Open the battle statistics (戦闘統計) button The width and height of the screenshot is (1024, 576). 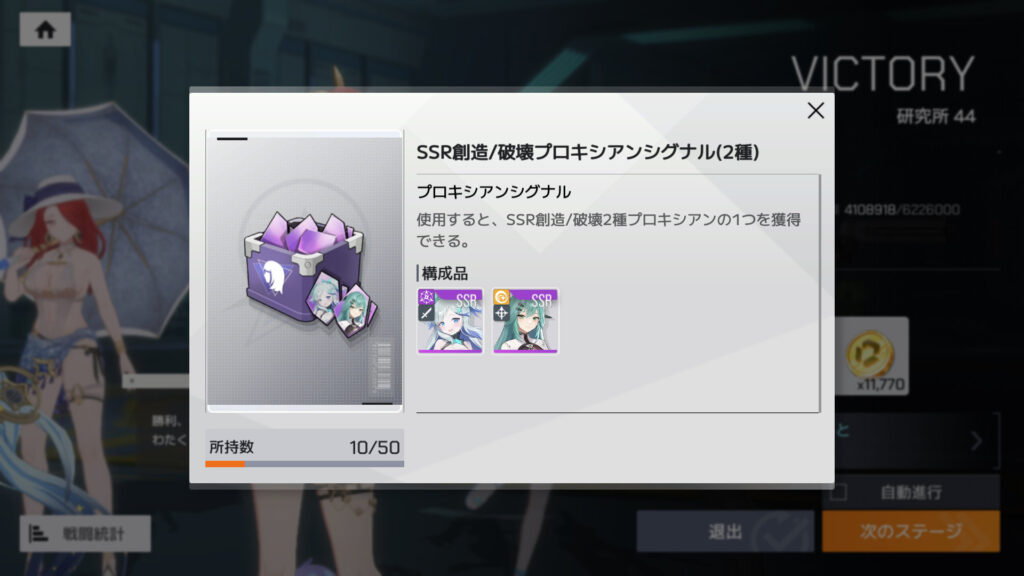pos(85,534)
